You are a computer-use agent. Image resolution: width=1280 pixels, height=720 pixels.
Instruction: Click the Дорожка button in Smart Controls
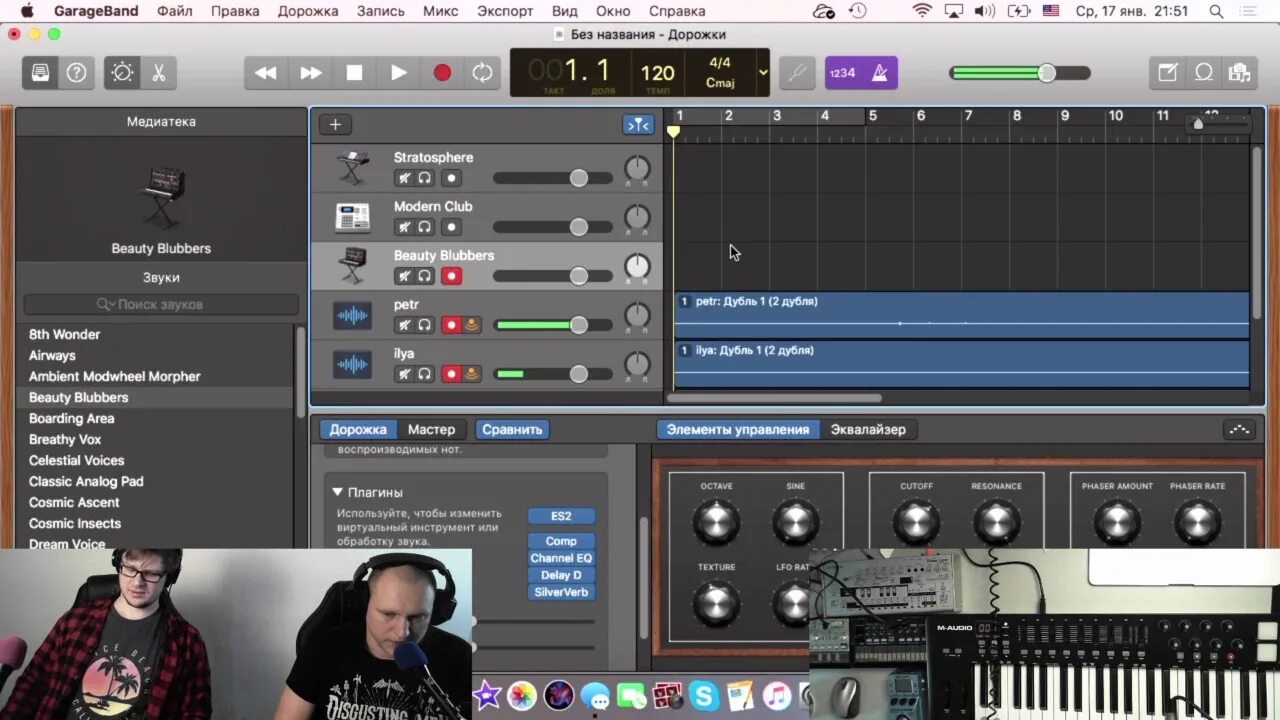[358, 429]
